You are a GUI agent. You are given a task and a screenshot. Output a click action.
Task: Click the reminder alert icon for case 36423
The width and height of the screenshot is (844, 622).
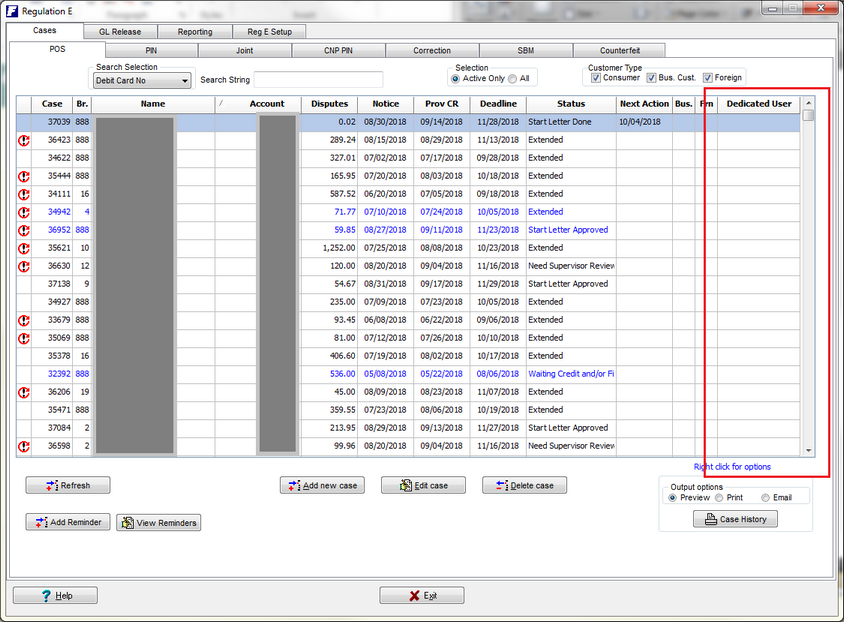24,140
